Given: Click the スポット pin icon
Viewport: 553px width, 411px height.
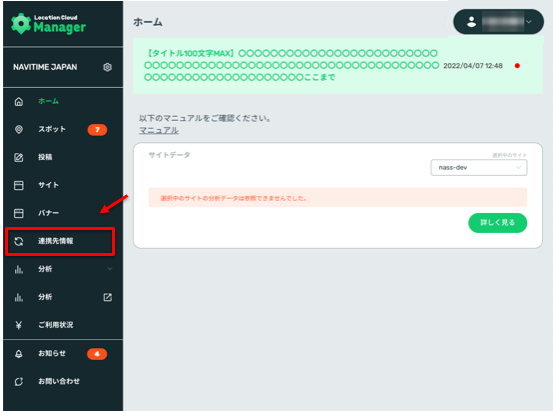Looking at the screenshot, I should (19, 129).
